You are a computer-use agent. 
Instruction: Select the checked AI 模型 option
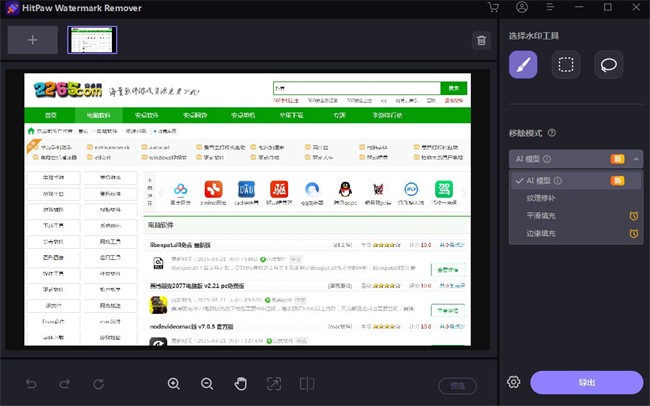point(545,181)
